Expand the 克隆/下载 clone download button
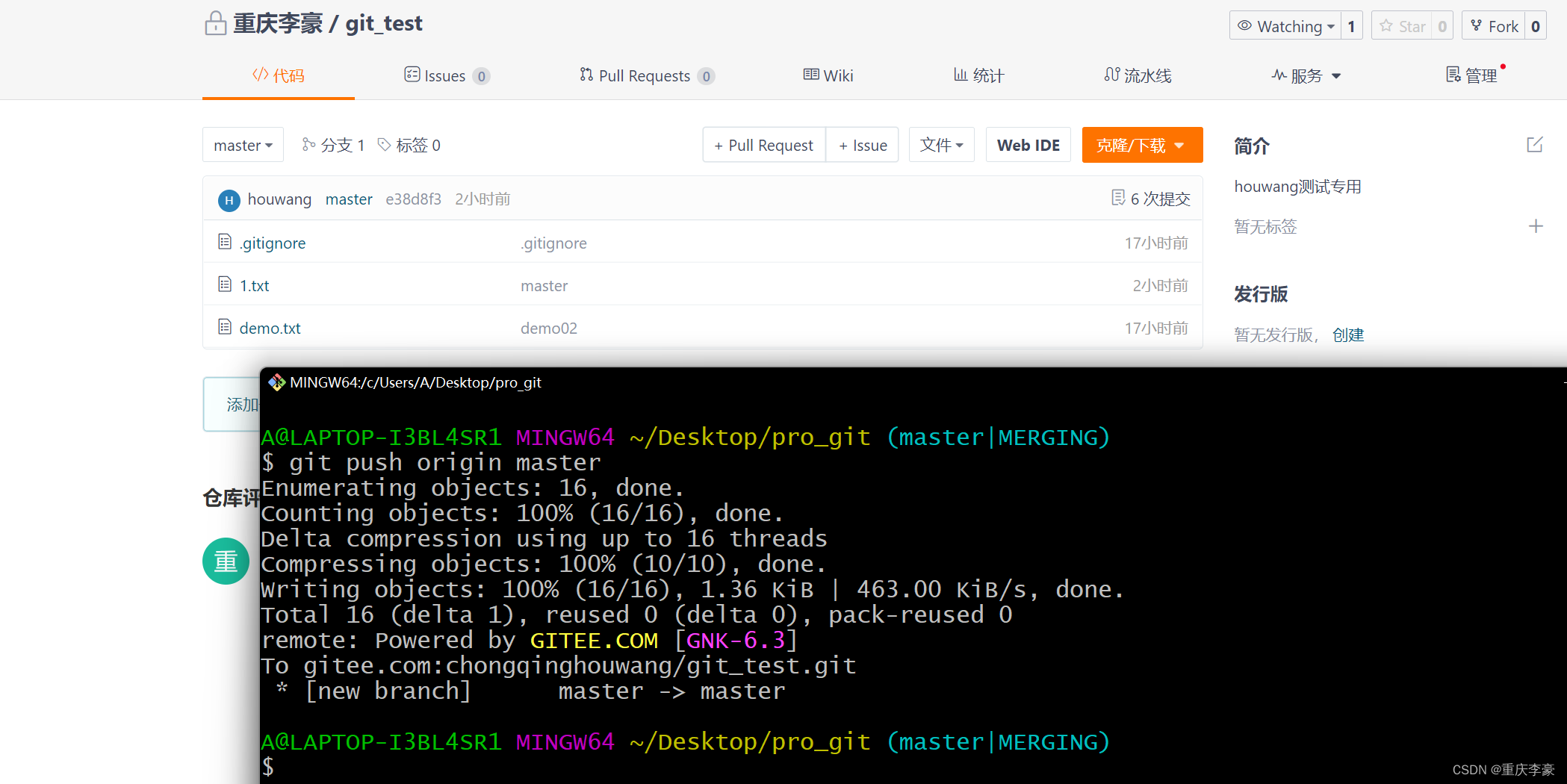The width and height of the screenshot is (1567, 784). (x=1142, y=145)
